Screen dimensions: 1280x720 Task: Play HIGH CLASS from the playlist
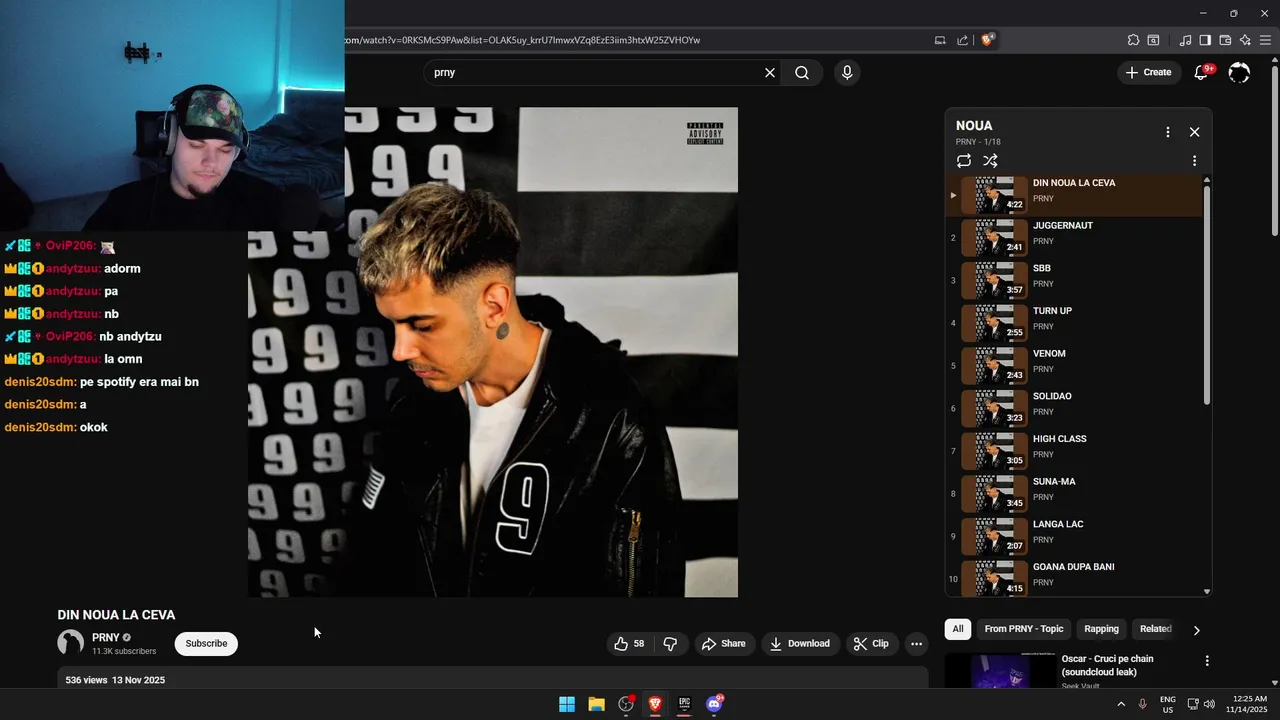pos(1075,451)
